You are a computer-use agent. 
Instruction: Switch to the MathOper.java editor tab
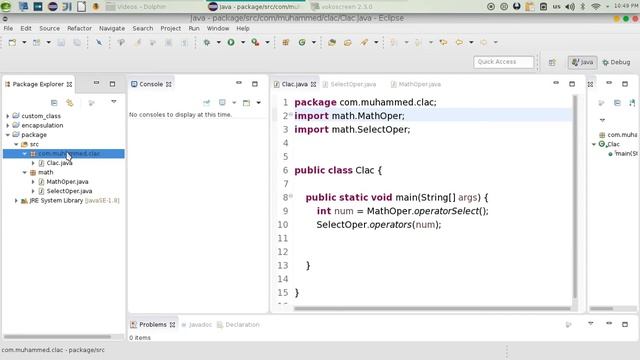[x=416, y=84]
